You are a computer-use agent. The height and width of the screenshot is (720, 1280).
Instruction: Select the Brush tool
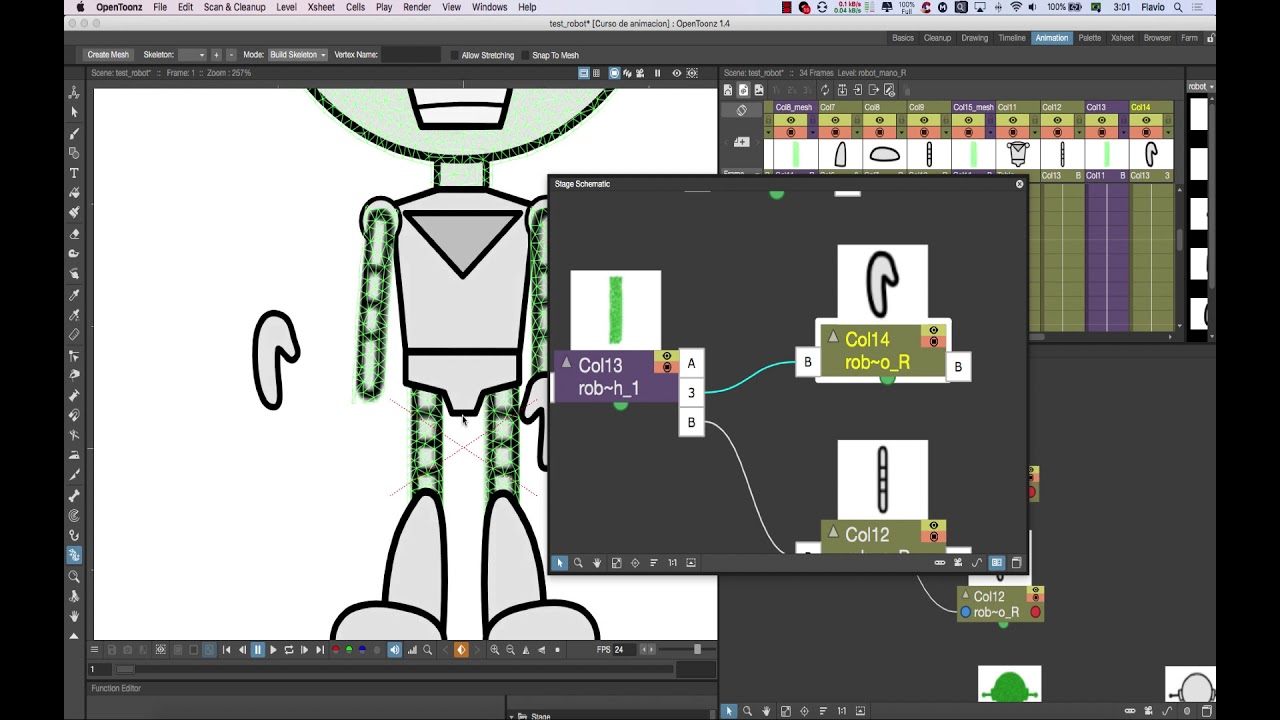[x=74, y=133]
